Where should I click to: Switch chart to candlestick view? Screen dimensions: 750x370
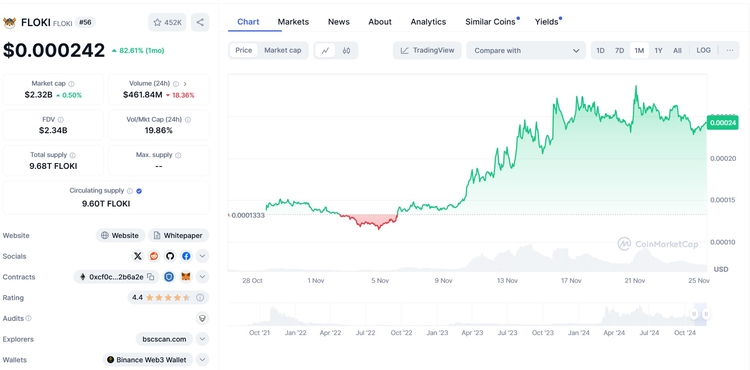(347, 50)
